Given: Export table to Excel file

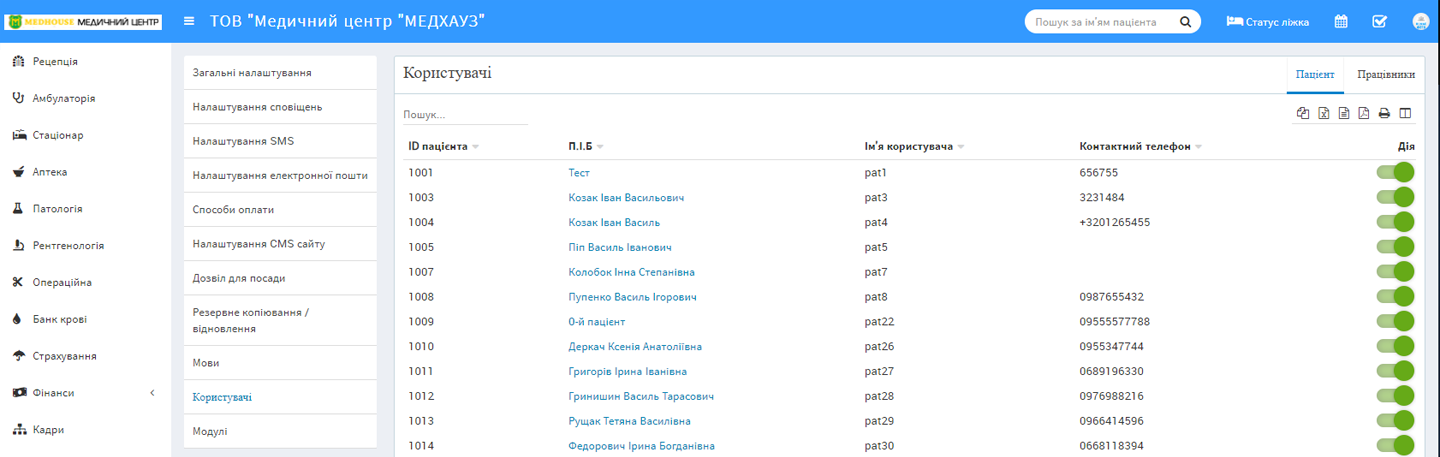Looking at the screenshot, I should [1324, 113].
